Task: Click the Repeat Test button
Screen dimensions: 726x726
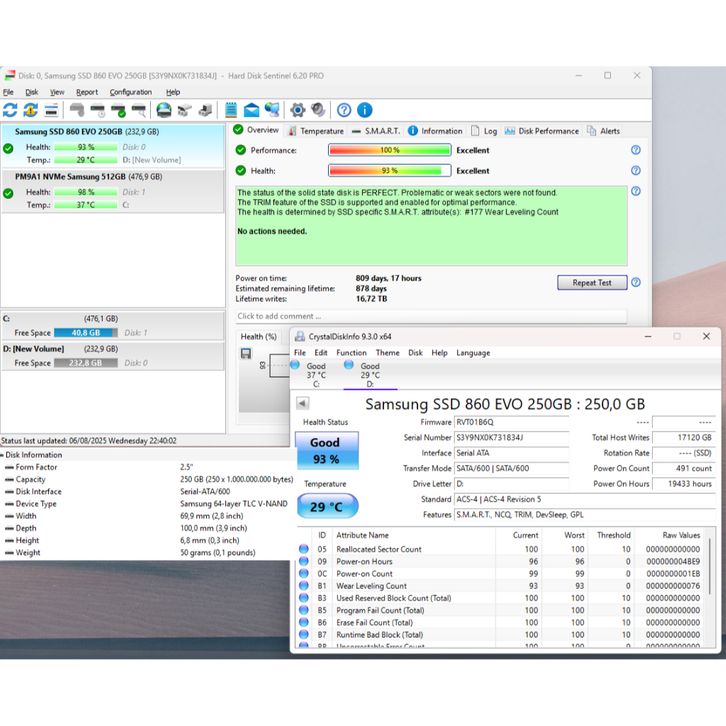Action: 591,283
